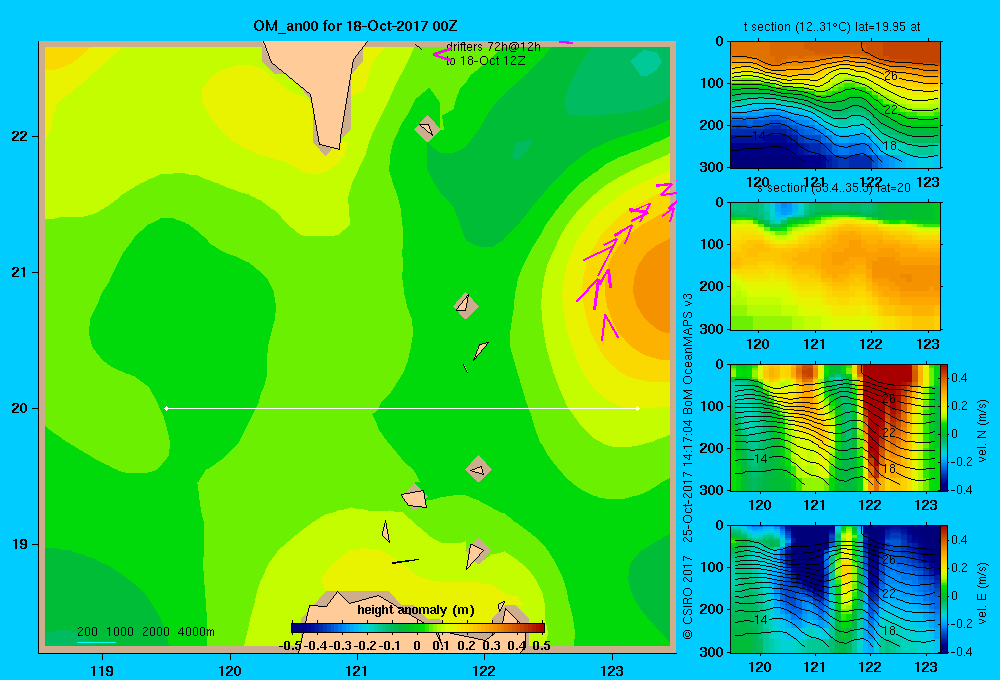
Task: Click longitude label 121 on the main map axis
Action: [357, 670]
